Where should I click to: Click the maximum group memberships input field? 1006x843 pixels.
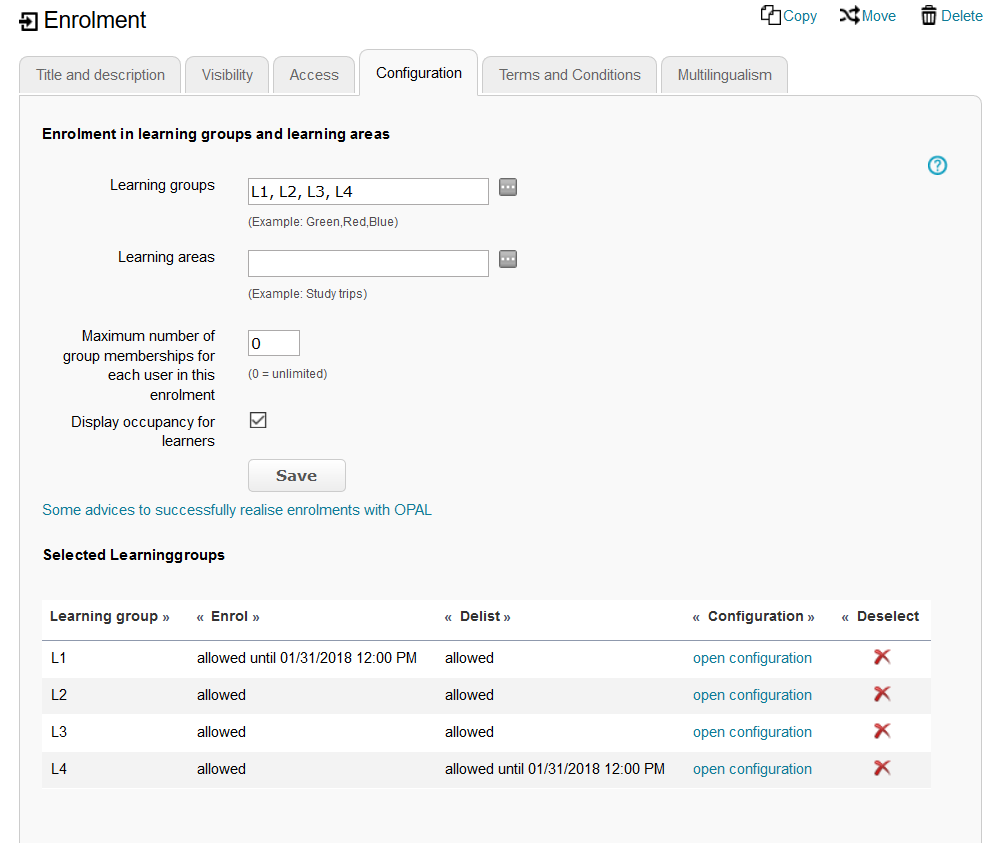[x=273, y=343]
